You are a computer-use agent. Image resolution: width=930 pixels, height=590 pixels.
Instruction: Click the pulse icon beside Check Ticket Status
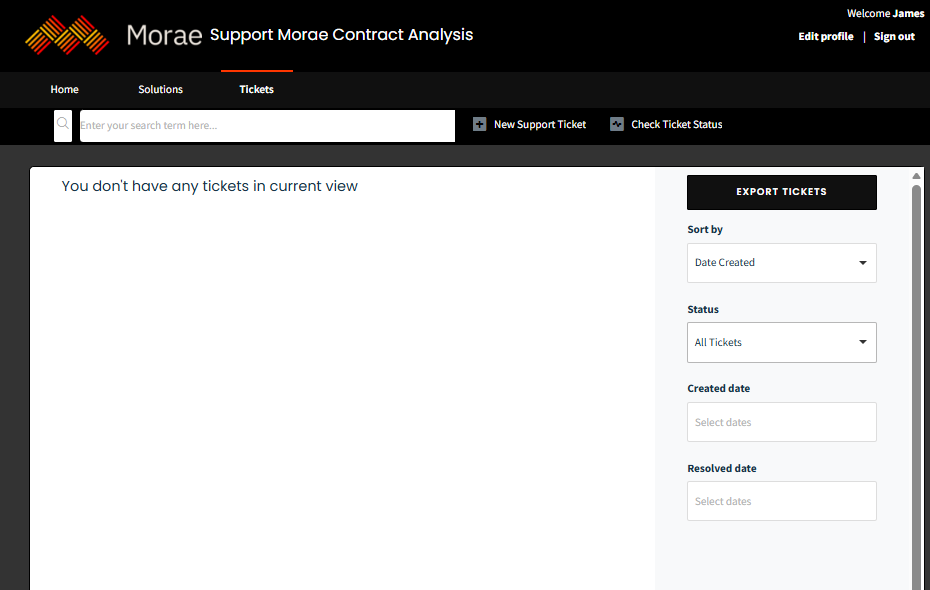coord(617,124)
